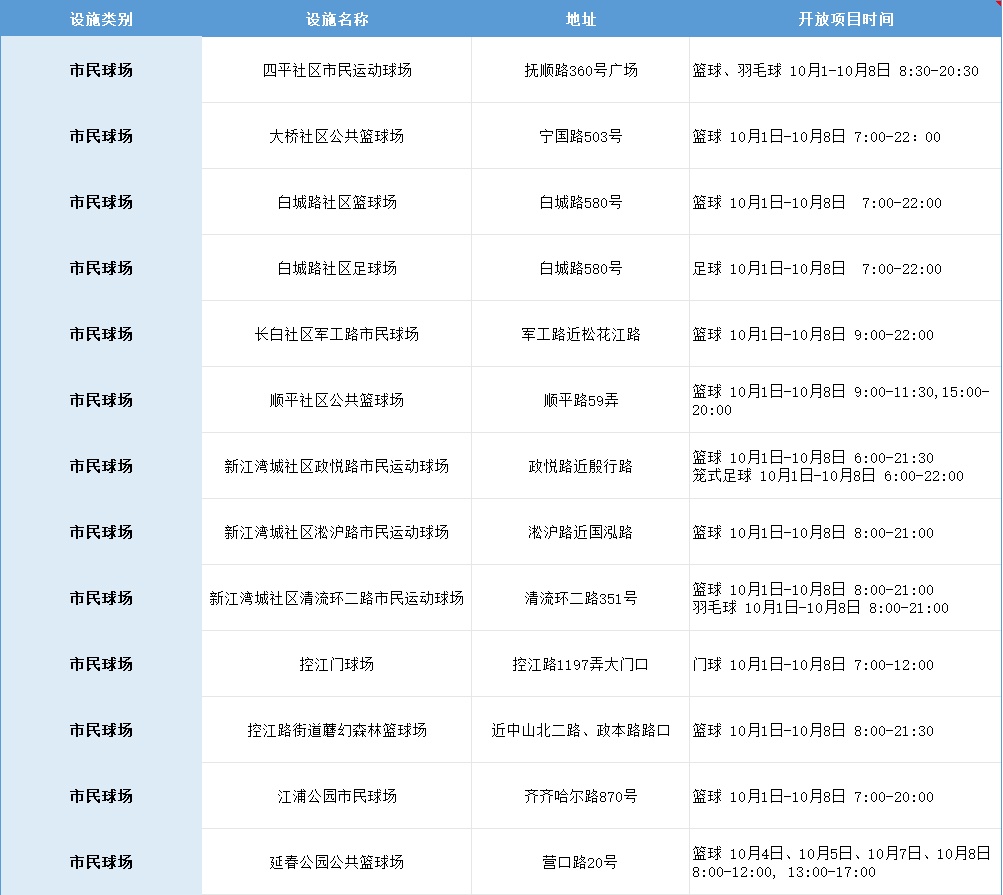This screenshot has width=1003, height=895.
Task: Select 长白社区军工路市民球场 entry
Action: [x=337, y=334]
